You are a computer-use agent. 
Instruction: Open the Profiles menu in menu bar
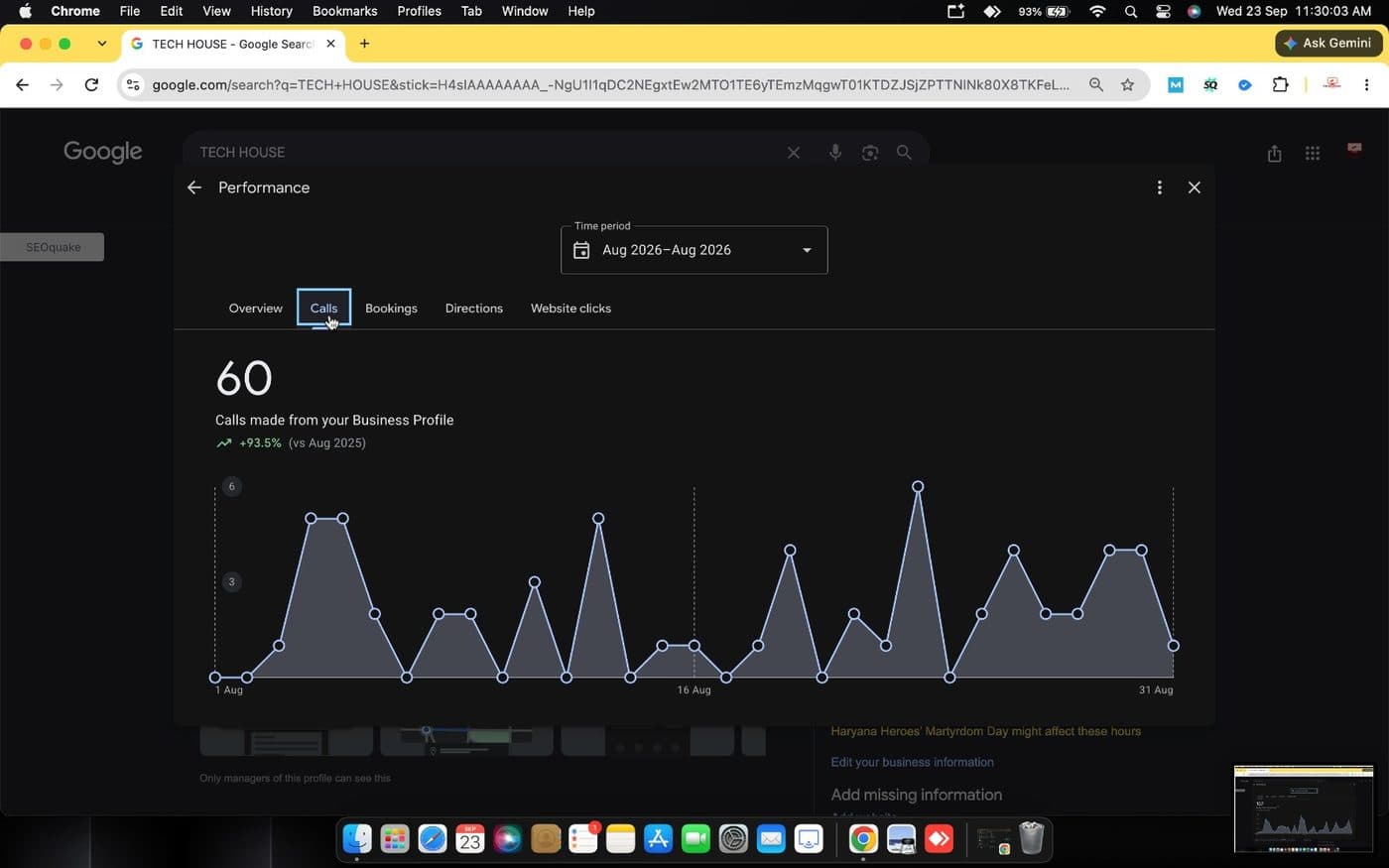pos(419,11)
